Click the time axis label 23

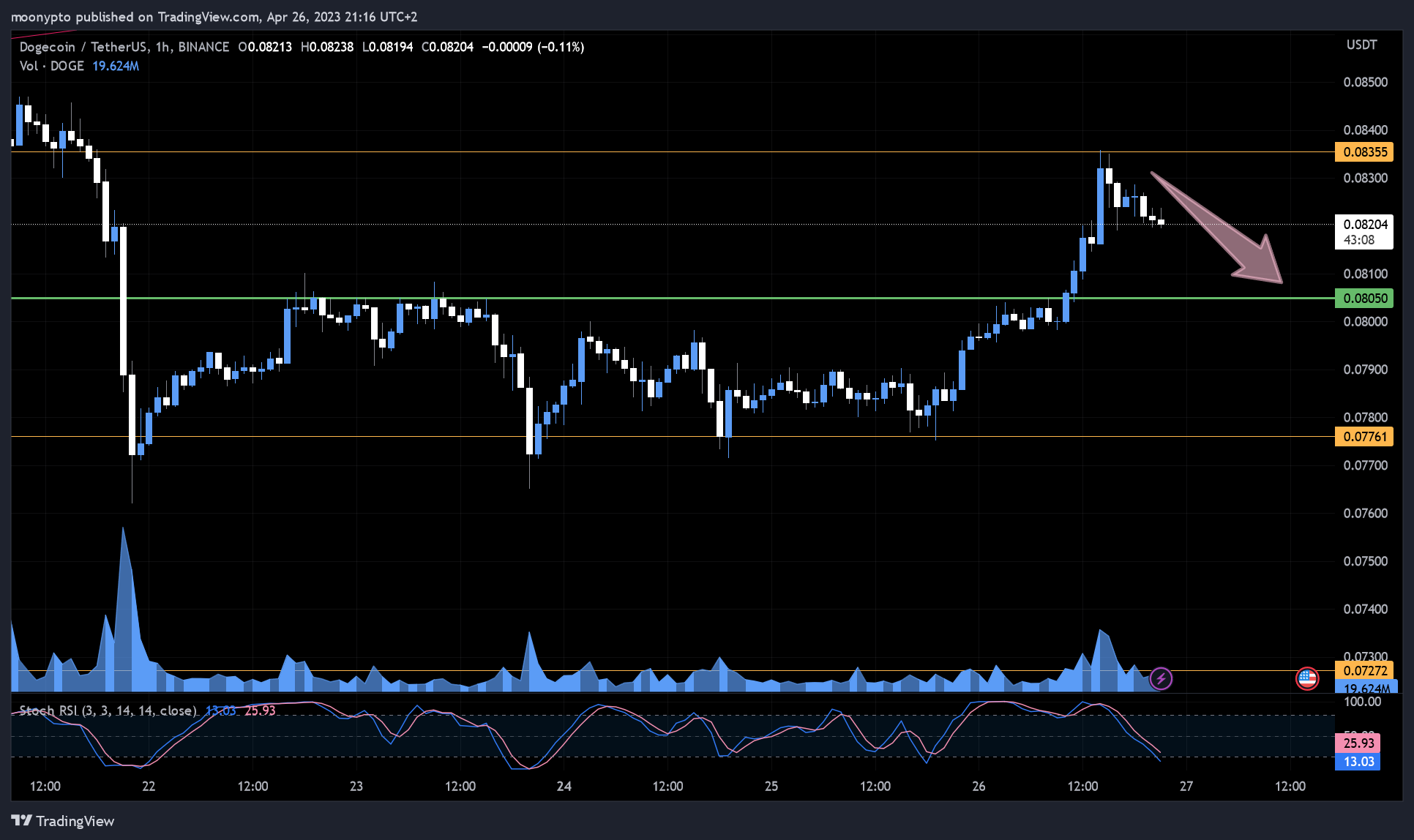click(356, 786)
